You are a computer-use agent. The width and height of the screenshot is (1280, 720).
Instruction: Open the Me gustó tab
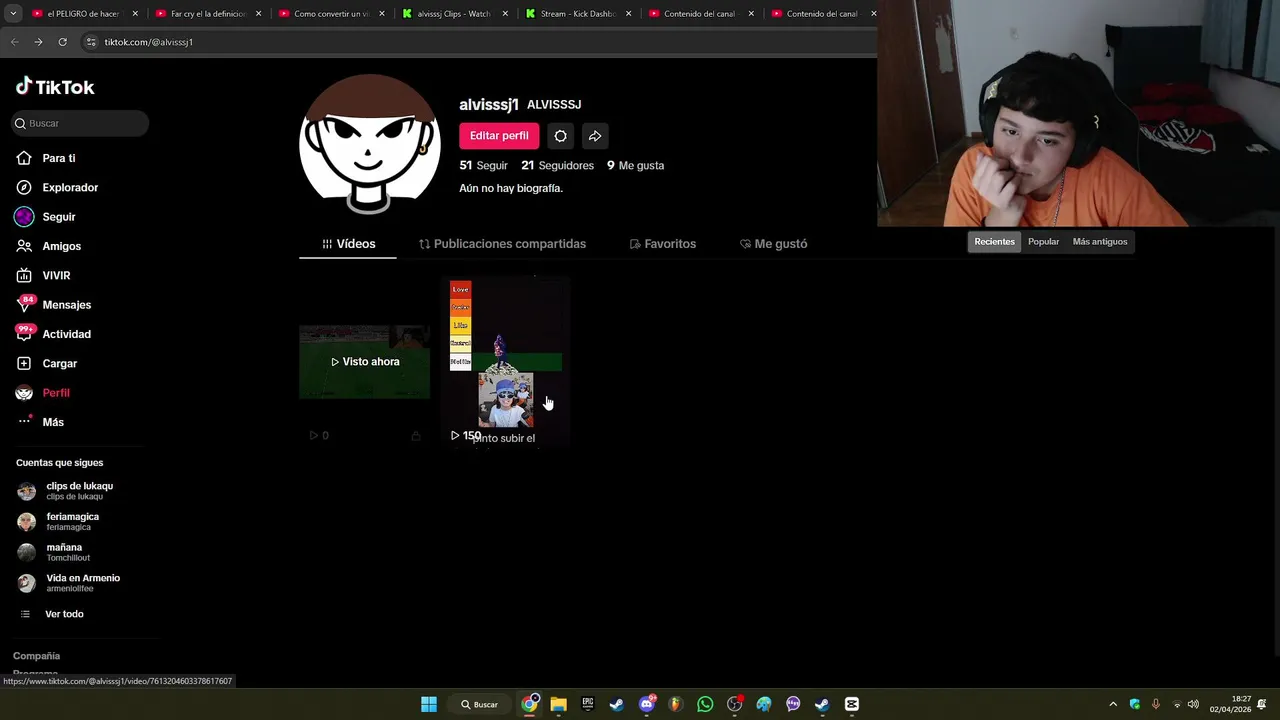pos(773,244)
